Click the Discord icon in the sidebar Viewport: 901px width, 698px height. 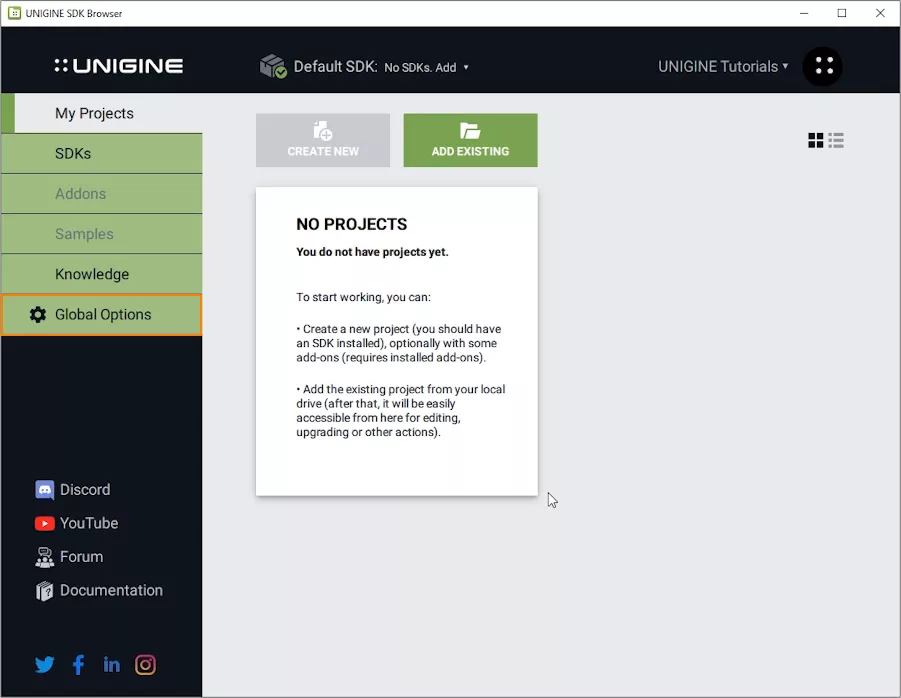pos(44,489)
